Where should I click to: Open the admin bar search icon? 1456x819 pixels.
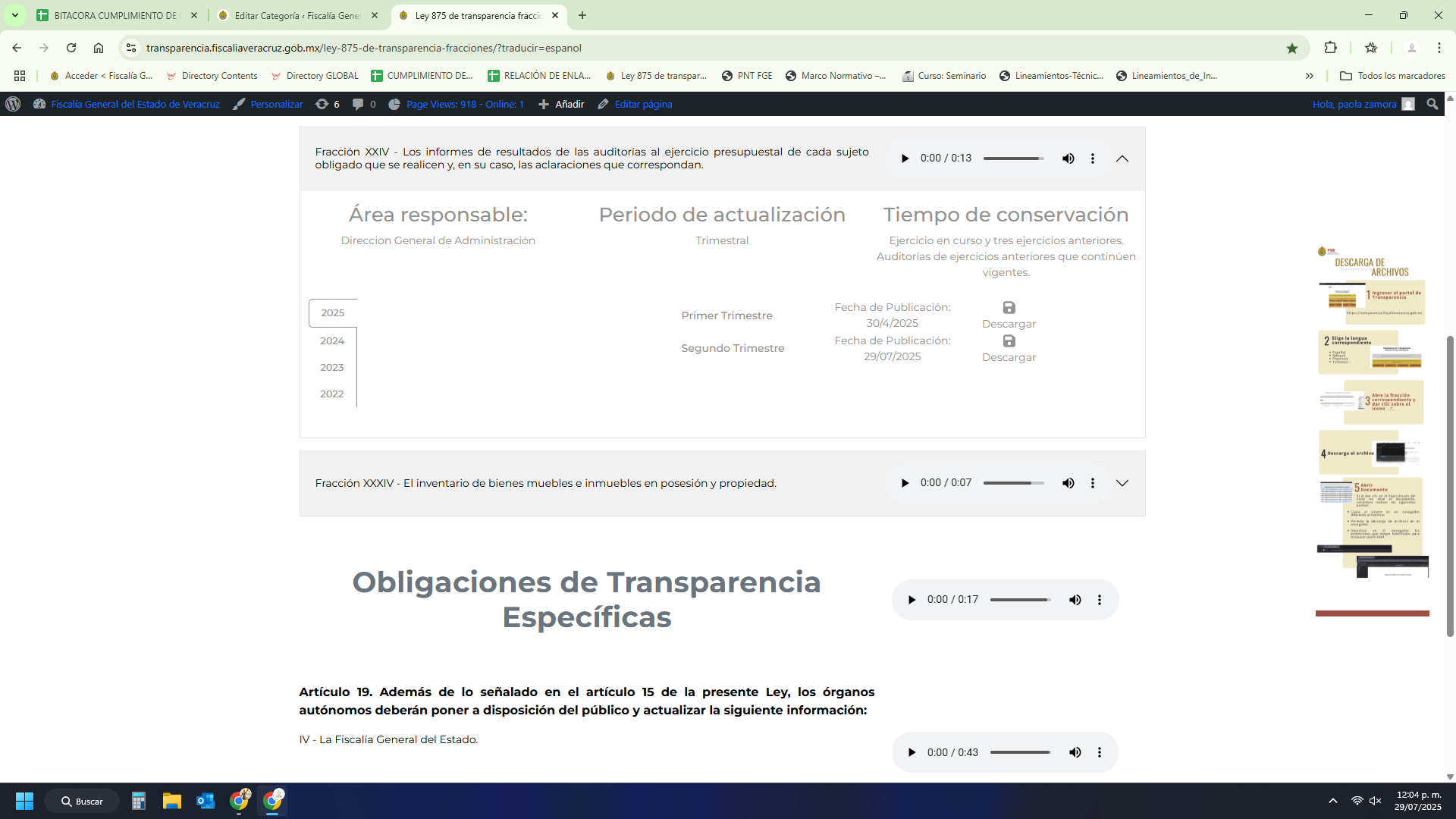1432,104
